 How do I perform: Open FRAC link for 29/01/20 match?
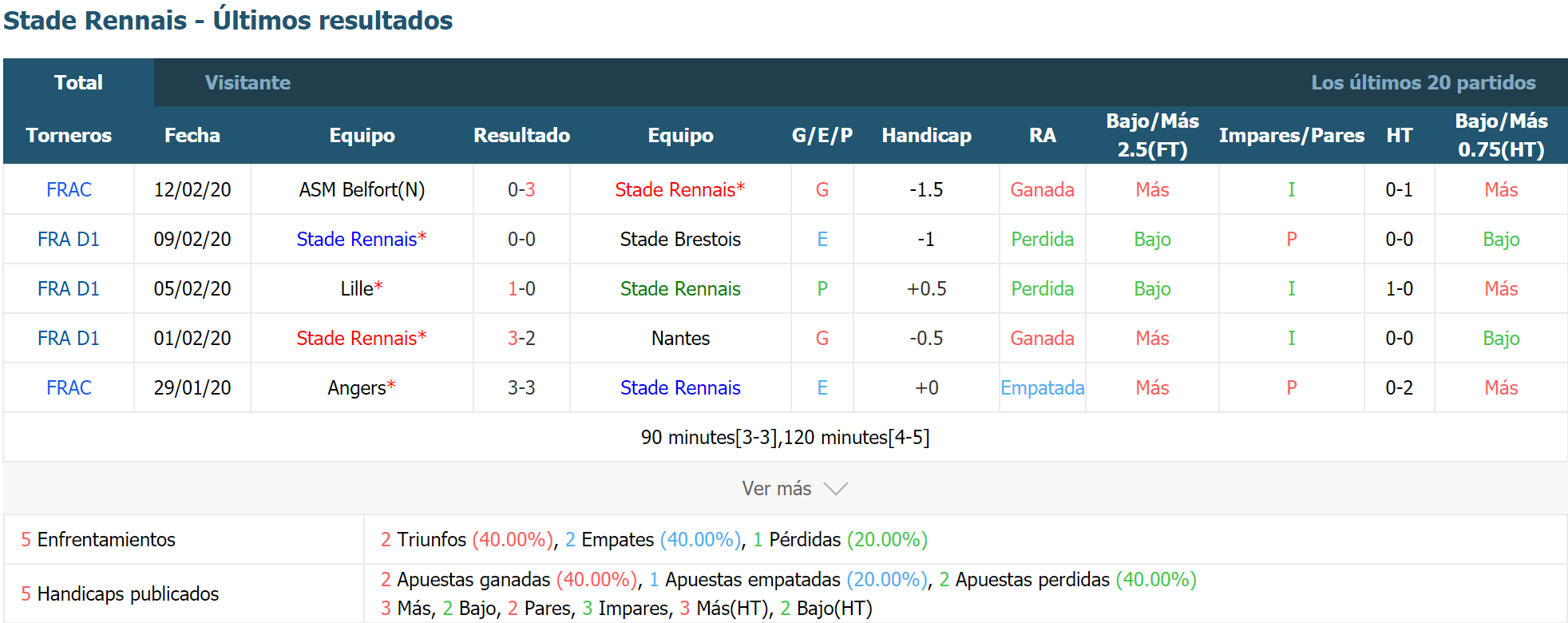[x=69, y=387]
